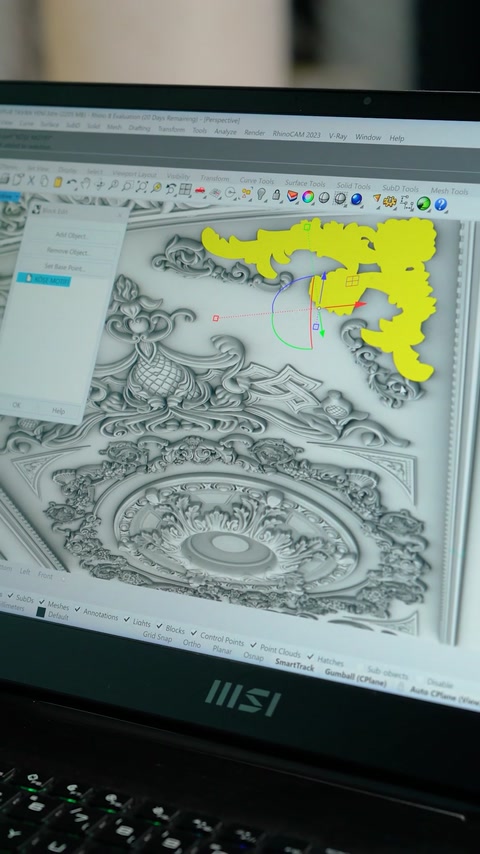Switch to the Left viewport tab

pyautogui.click(x=25, y=571)
